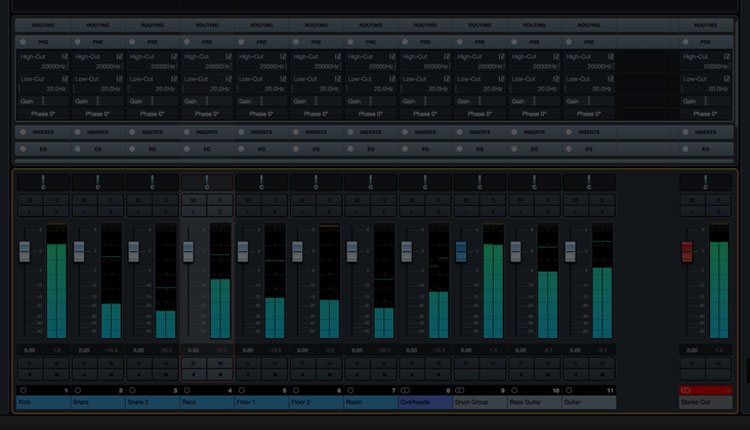Click the stereo icon on Stereo Out channel
This screenshot has height=430, width=750.
(685, 390)
